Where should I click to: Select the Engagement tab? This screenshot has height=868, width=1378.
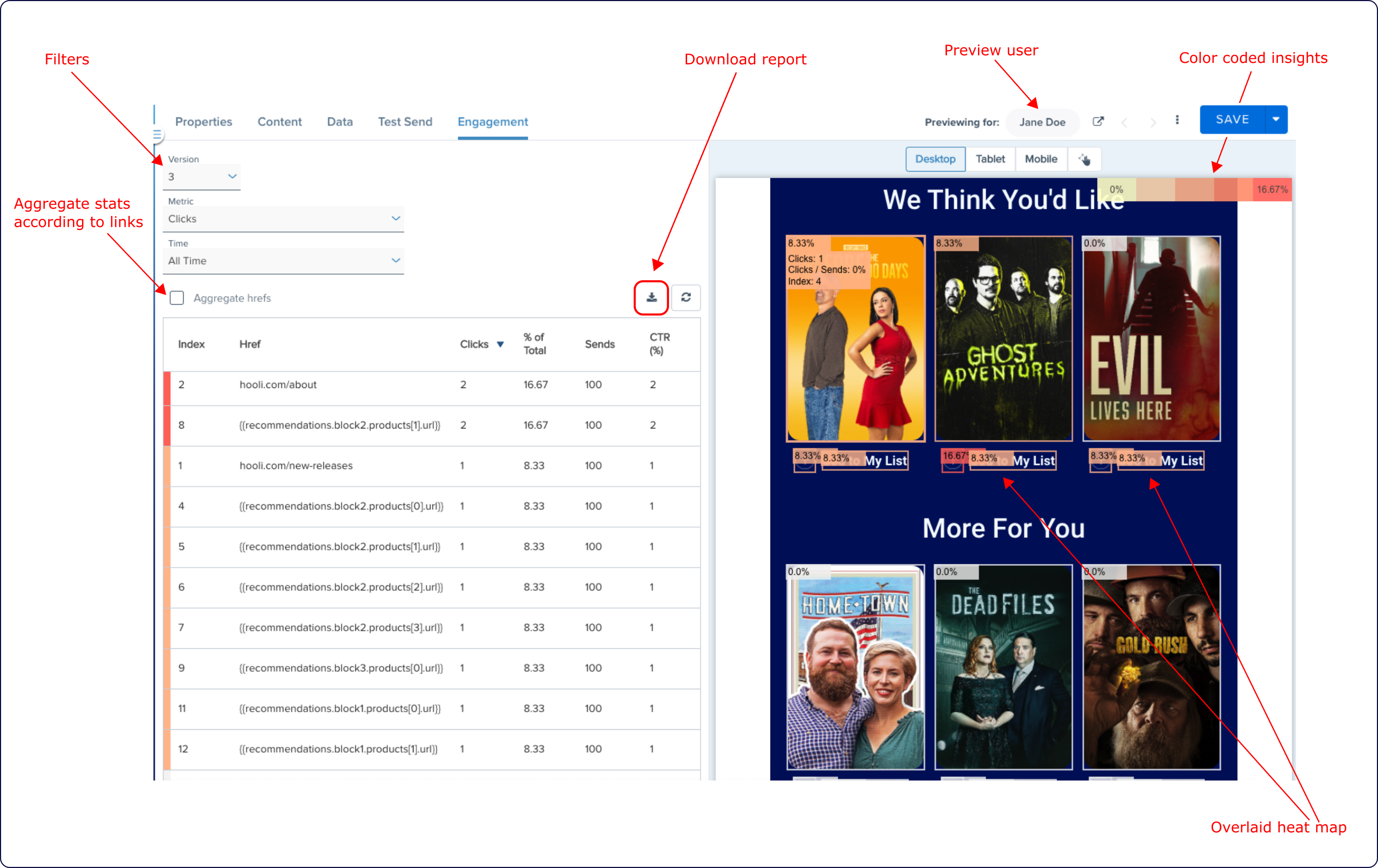[493, 122]
